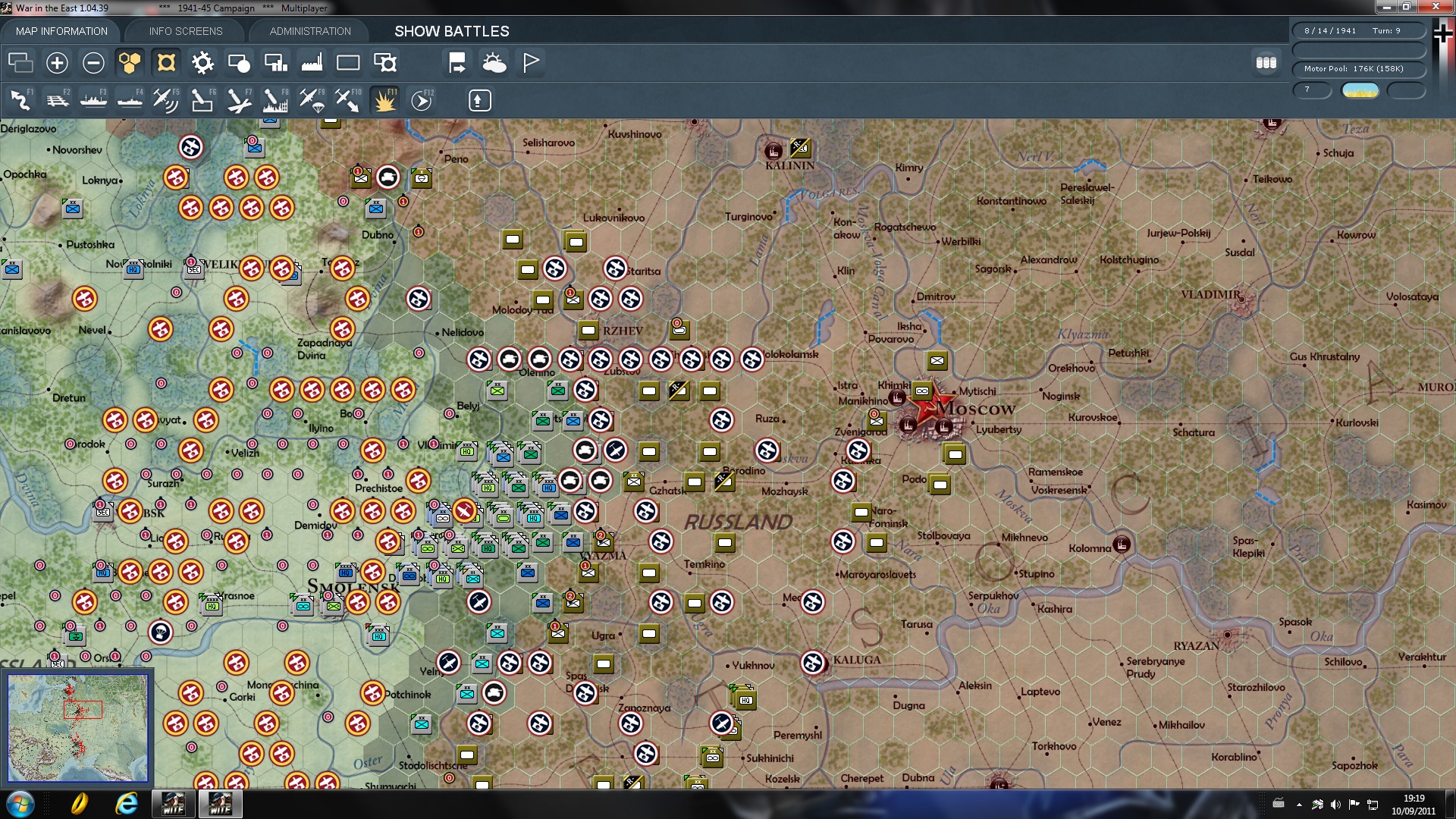The image size is (1456, 819).
Task: Open the ADMINISTRATION tab
Action: pos(310,31)
